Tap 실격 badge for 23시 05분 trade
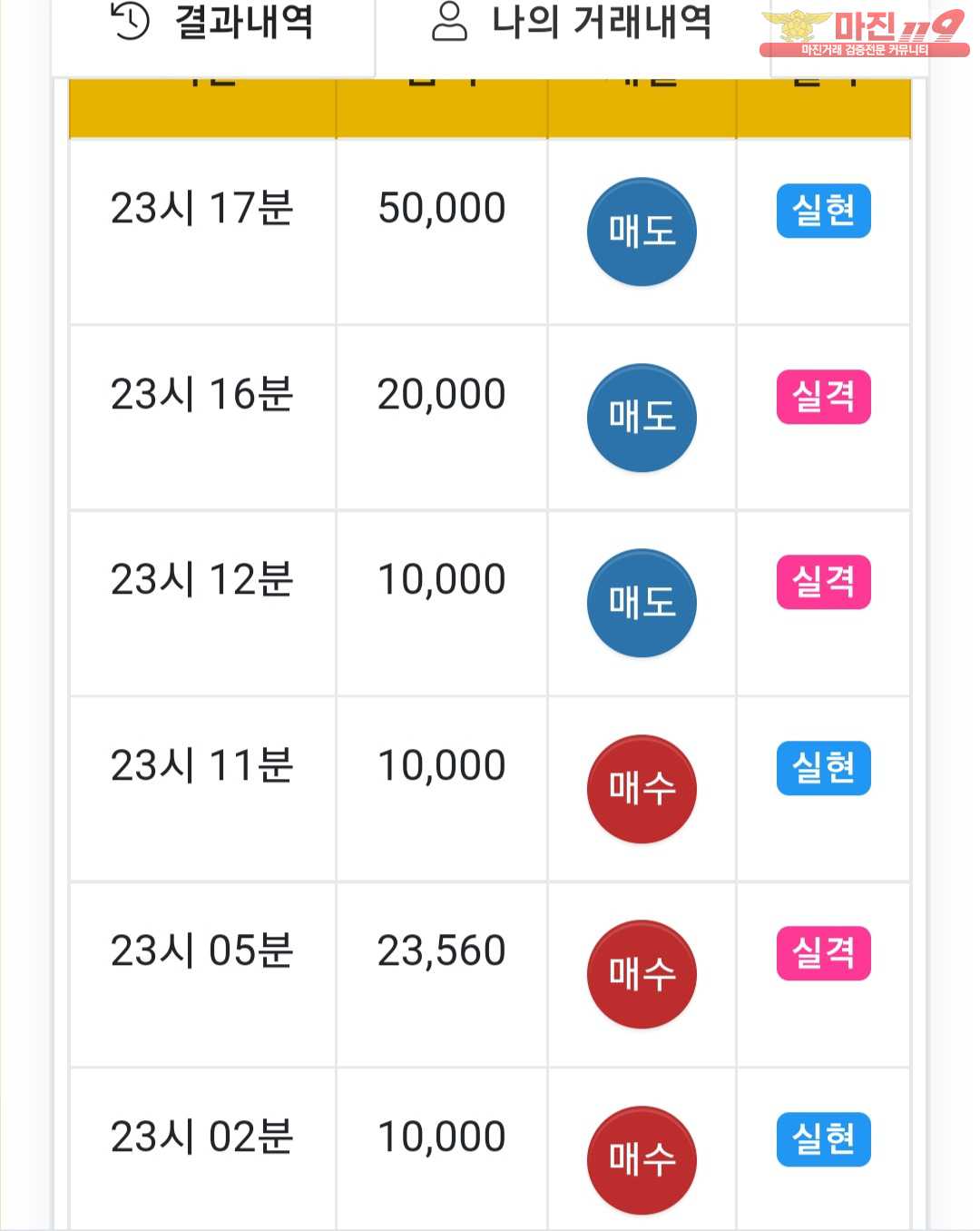Viewport: 980px width, 1231px height. click(x=823, y=953)
